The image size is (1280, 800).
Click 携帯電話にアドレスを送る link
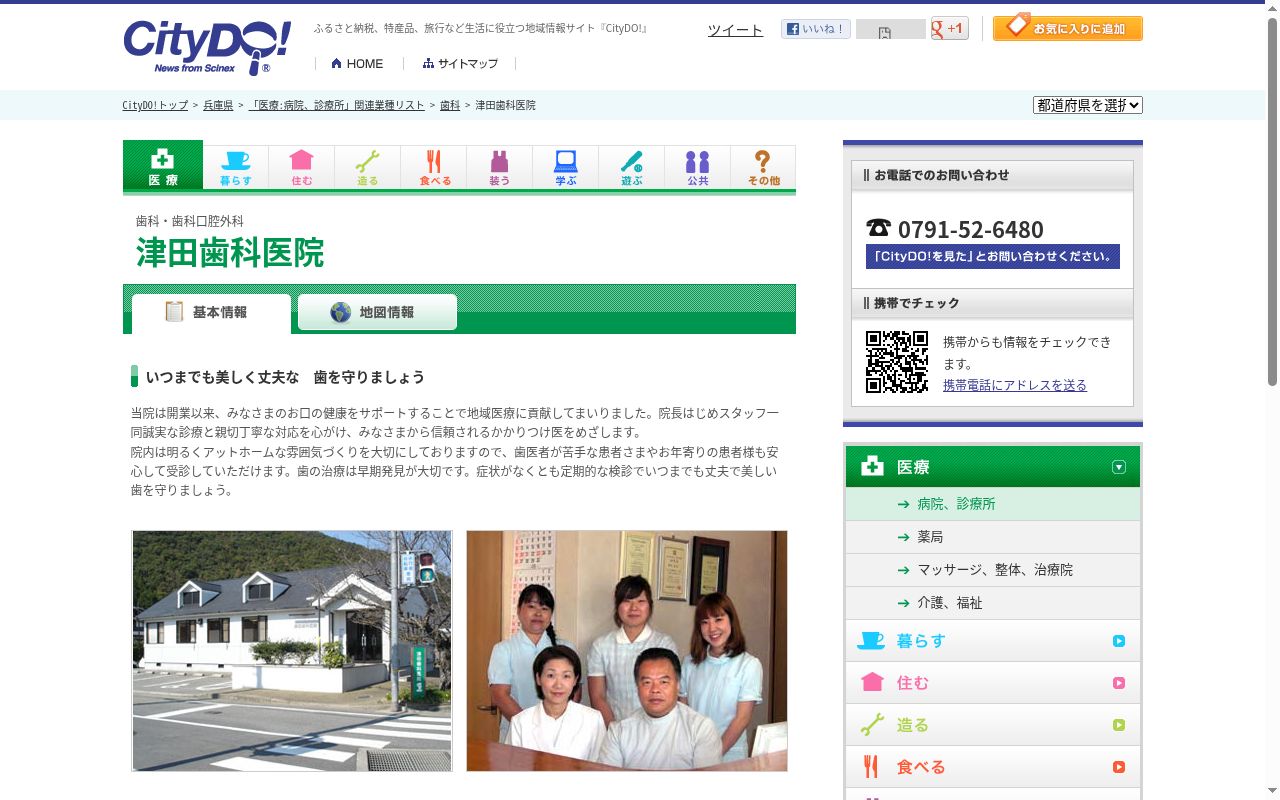(x=1015, y=385)
